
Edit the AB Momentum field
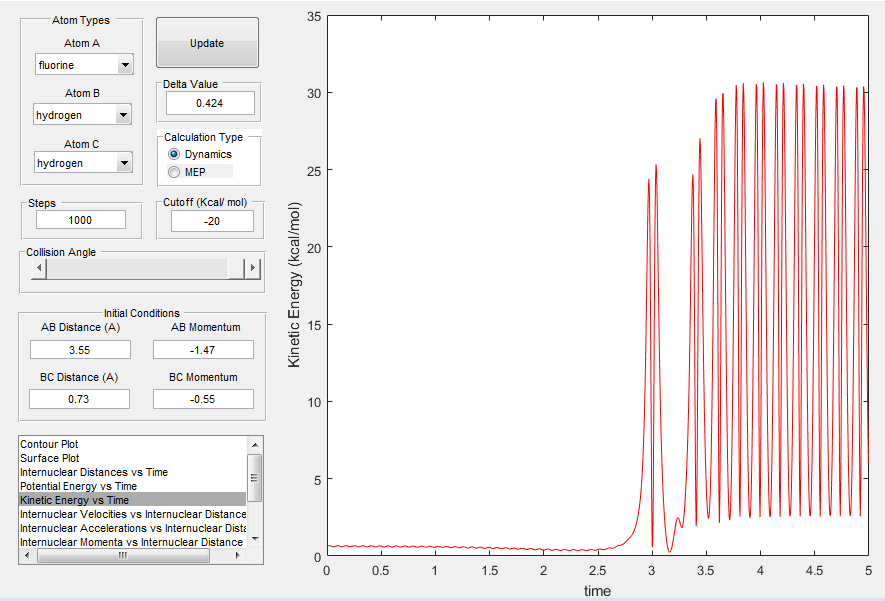[x=203, y=350]
